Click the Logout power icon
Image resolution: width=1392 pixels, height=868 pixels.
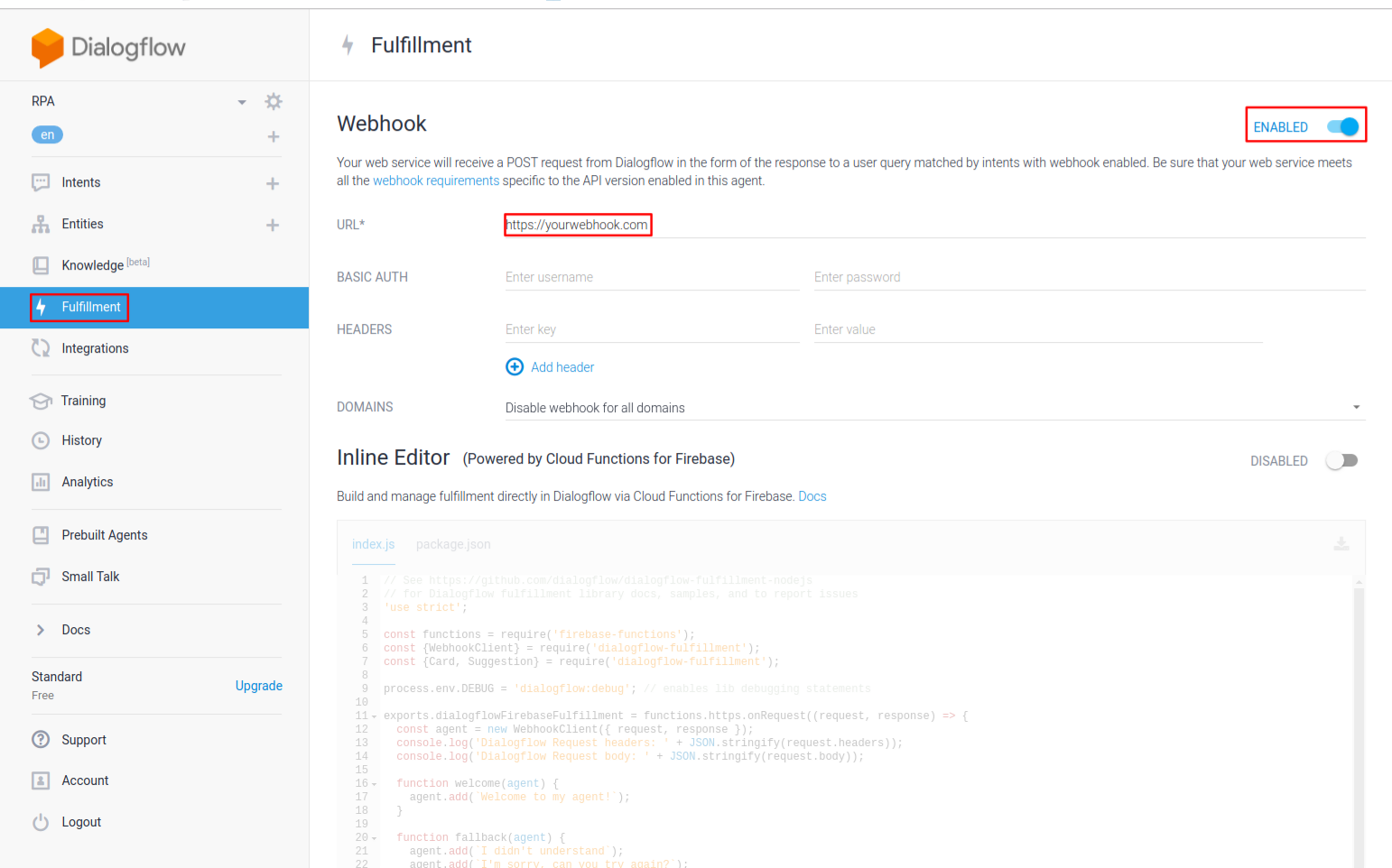click(41, 822)
